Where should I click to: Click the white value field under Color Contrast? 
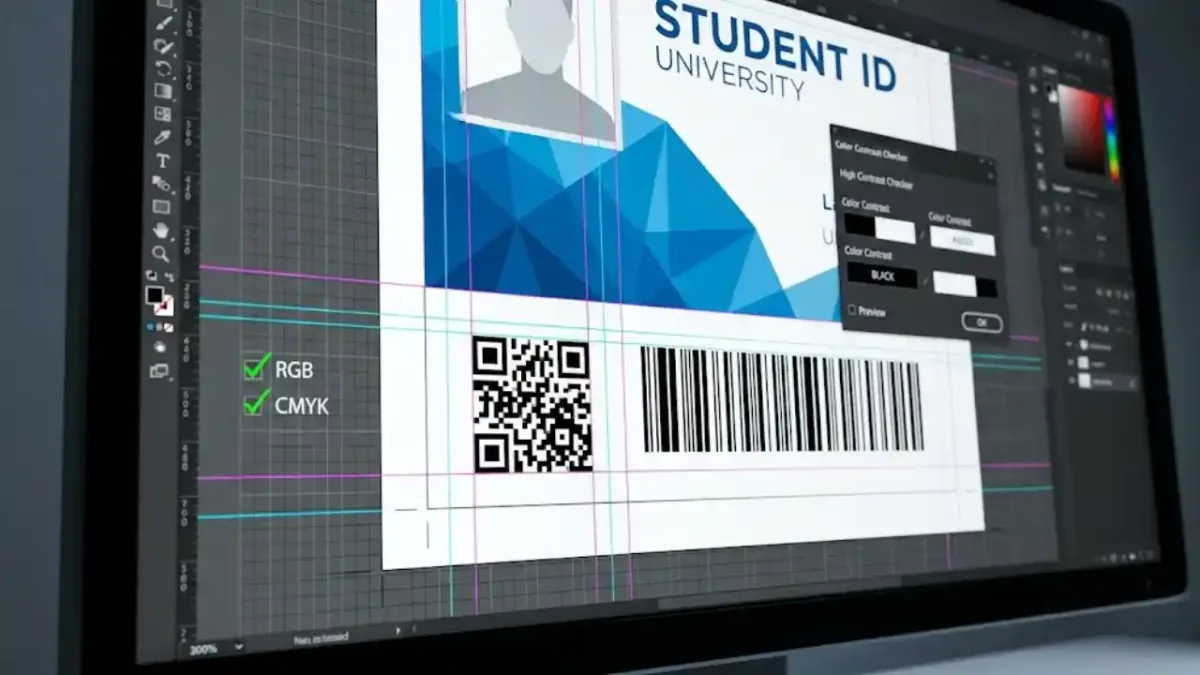point(962,241)
